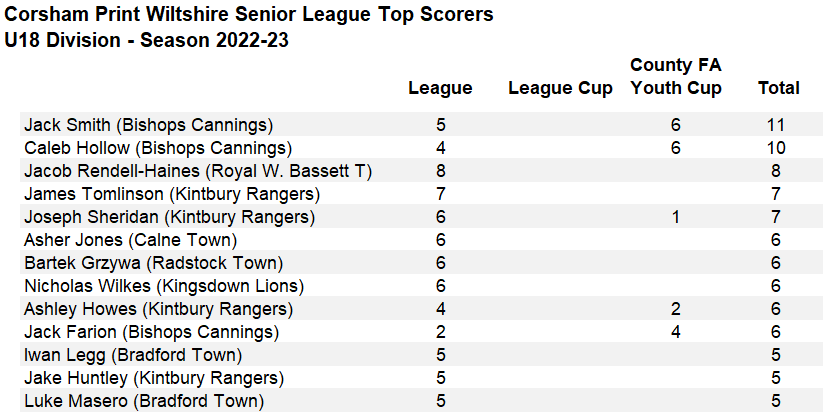Click Asher Jones (Calne Town) name
The image size is (823, 412).
click(x=130, y=240)
